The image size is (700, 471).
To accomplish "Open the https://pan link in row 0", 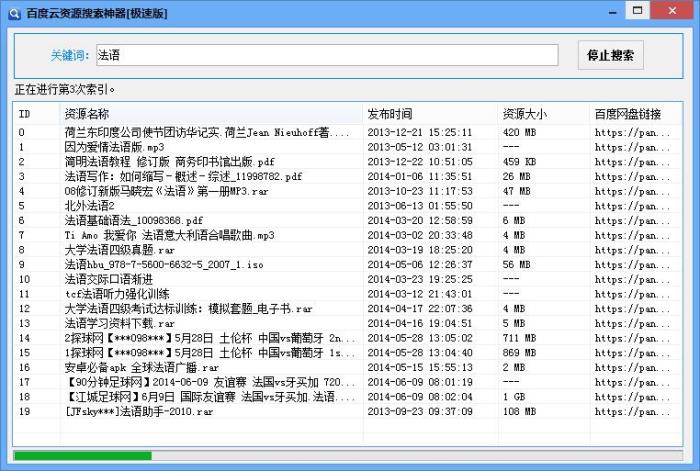I will [x=632, y=132].
